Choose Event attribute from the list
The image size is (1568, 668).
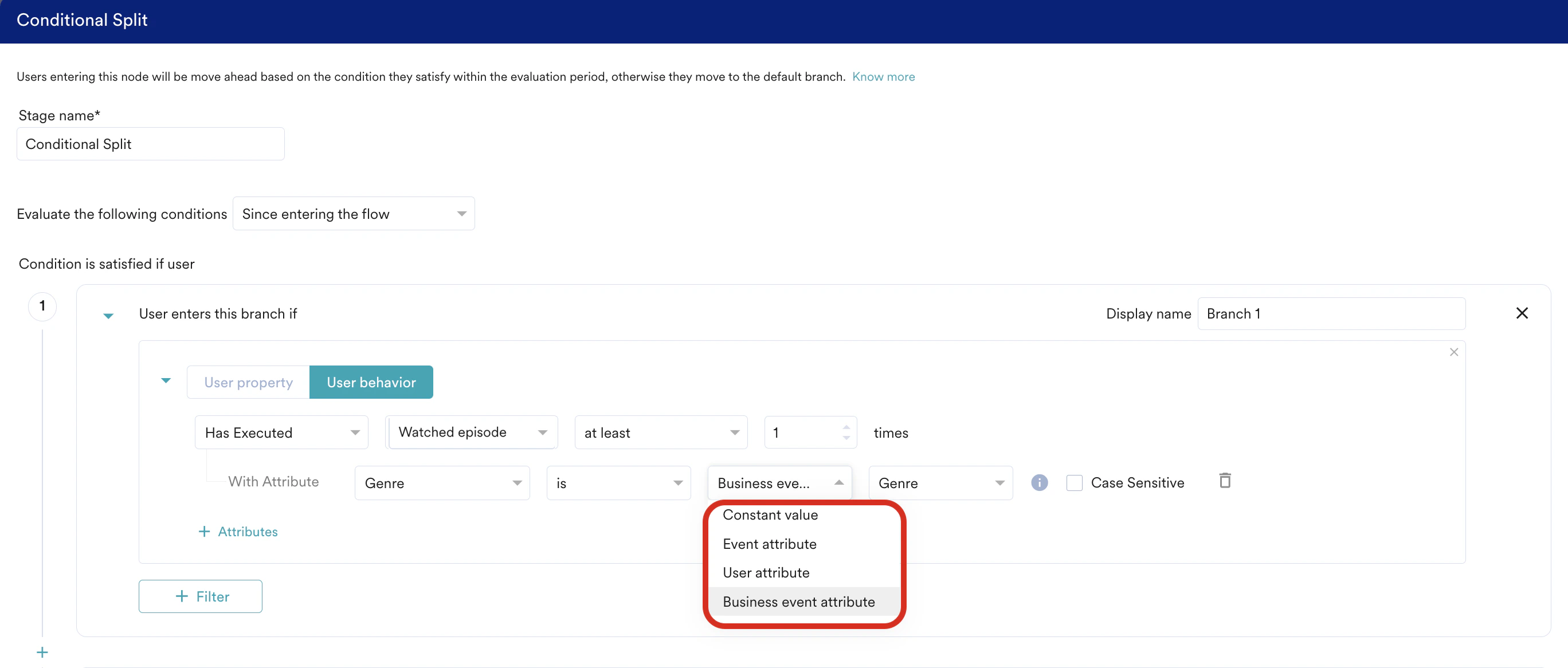point(769,544)
